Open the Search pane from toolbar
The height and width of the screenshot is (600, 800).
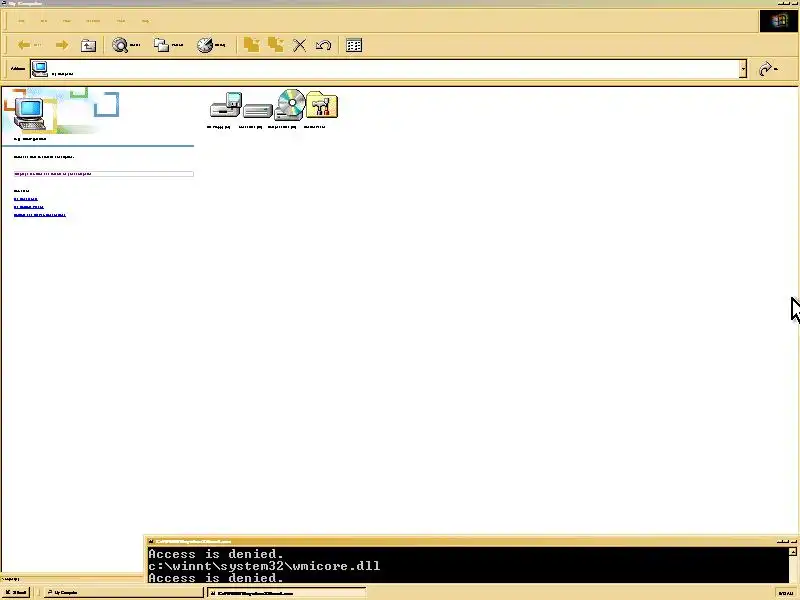[126, 45]
